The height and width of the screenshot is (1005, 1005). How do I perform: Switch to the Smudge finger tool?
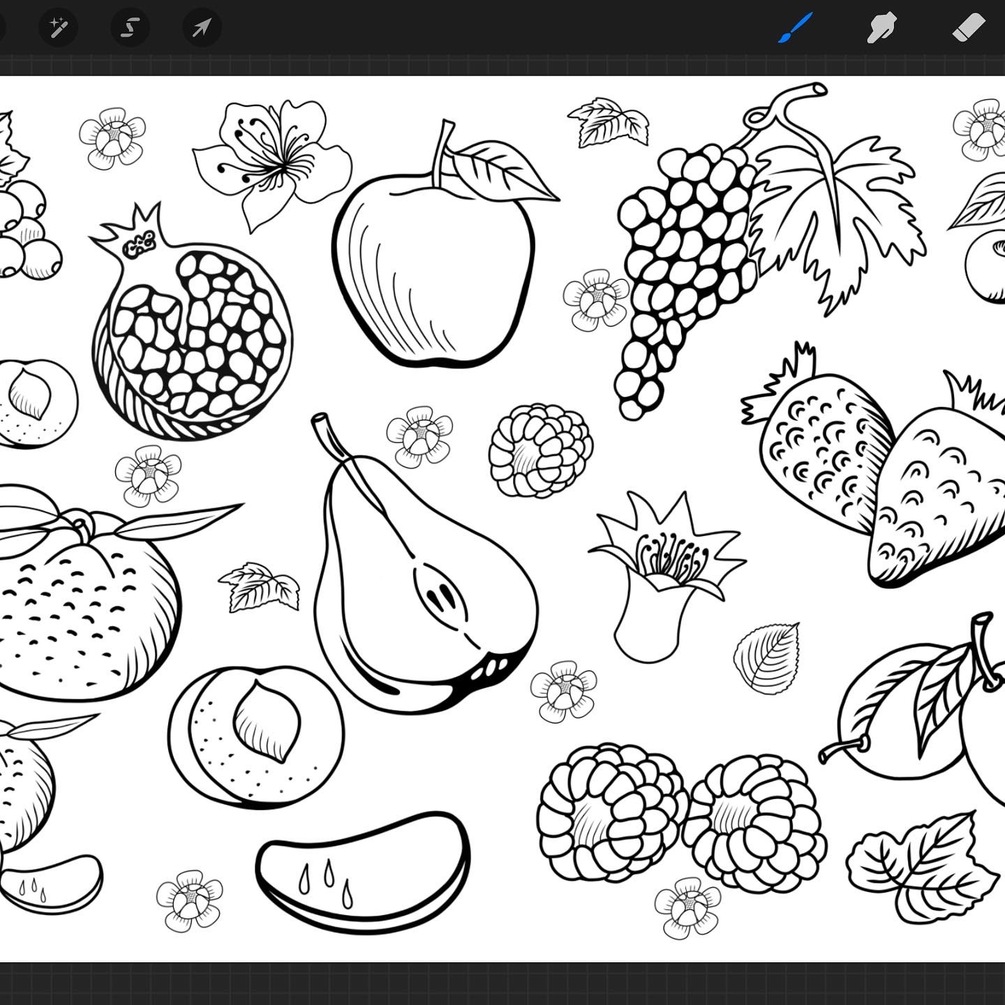[x=882, y=28]
